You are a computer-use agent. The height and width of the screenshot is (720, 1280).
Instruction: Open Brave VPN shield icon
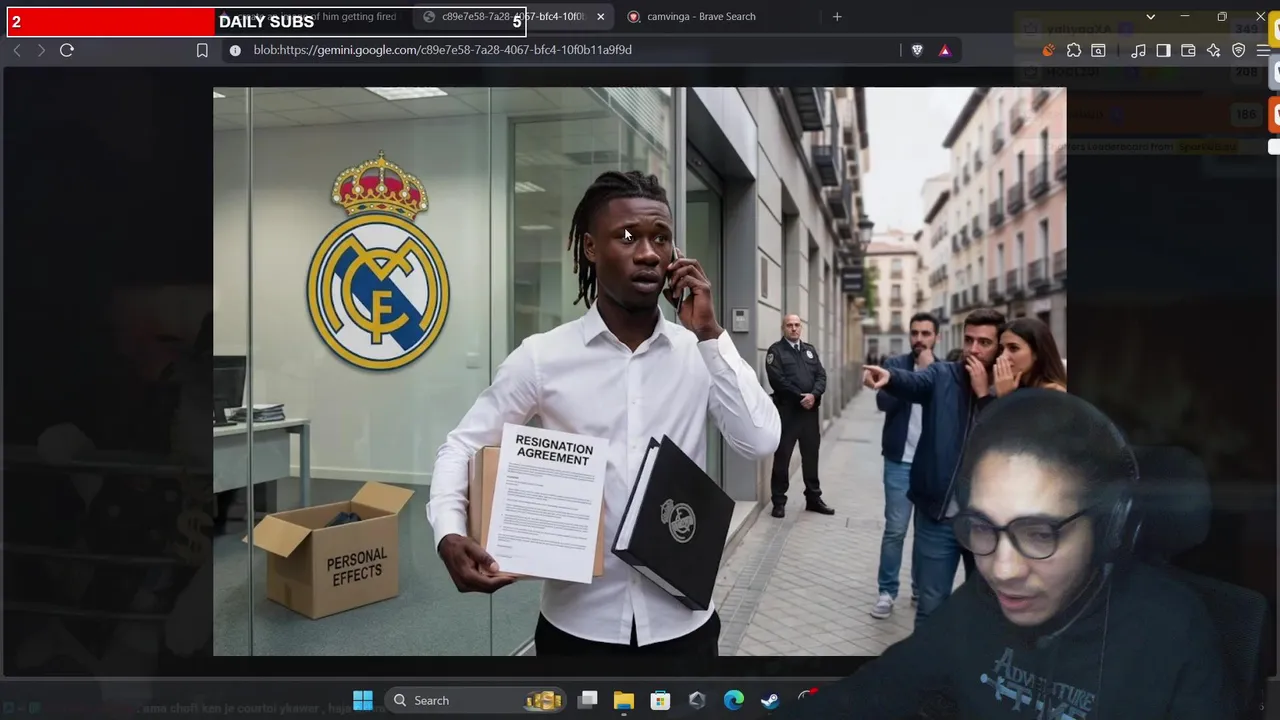click(1238, 50)
